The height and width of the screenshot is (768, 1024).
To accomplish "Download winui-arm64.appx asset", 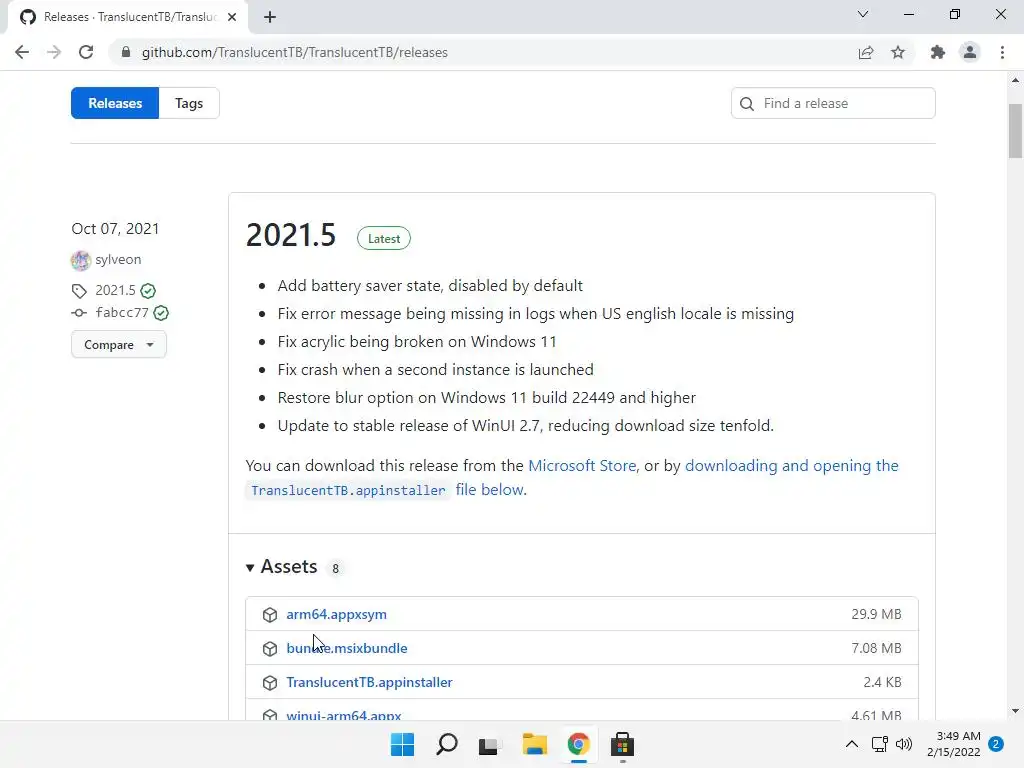I will 344,715.
